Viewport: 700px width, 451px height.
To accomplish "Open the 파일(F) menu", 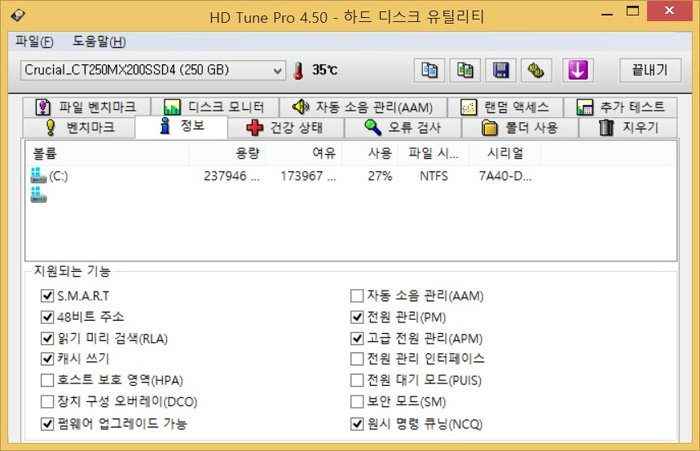I will pos(34,42).
